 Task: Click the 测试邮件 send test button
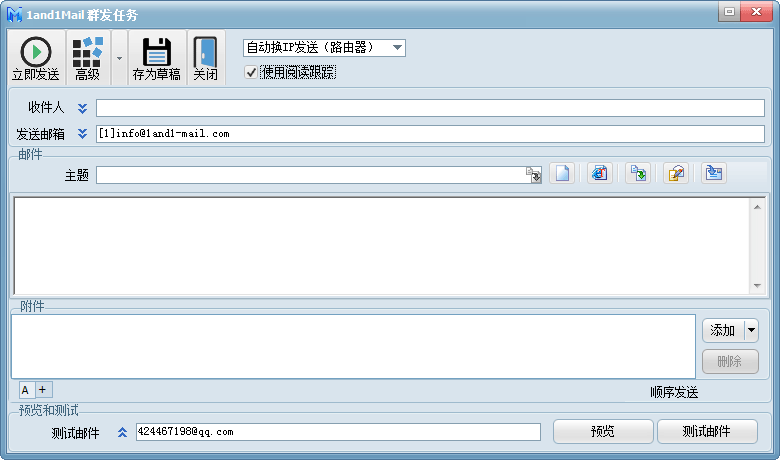click(x=707, y=431)
